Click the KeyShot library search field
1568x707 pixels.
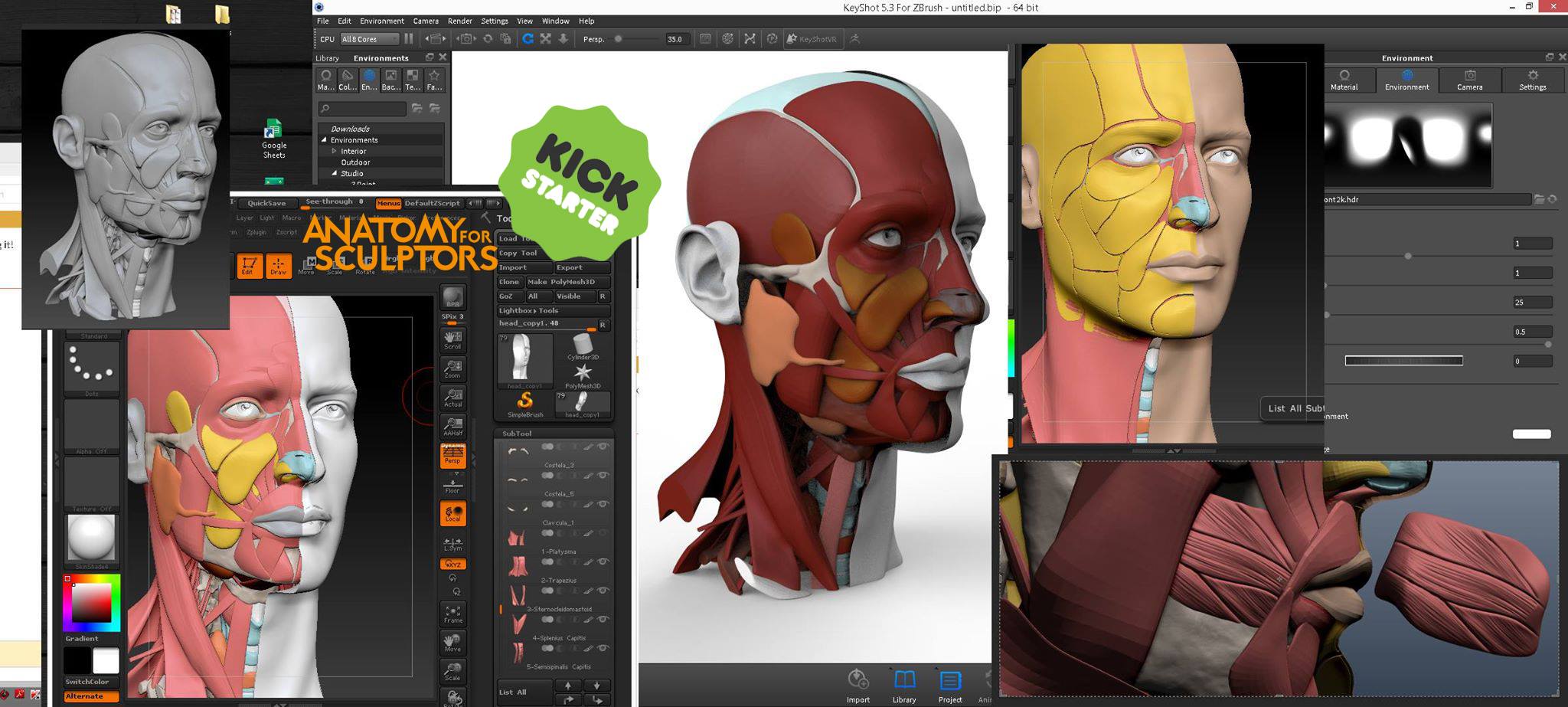pyautogui.click(x=362, y=109)
